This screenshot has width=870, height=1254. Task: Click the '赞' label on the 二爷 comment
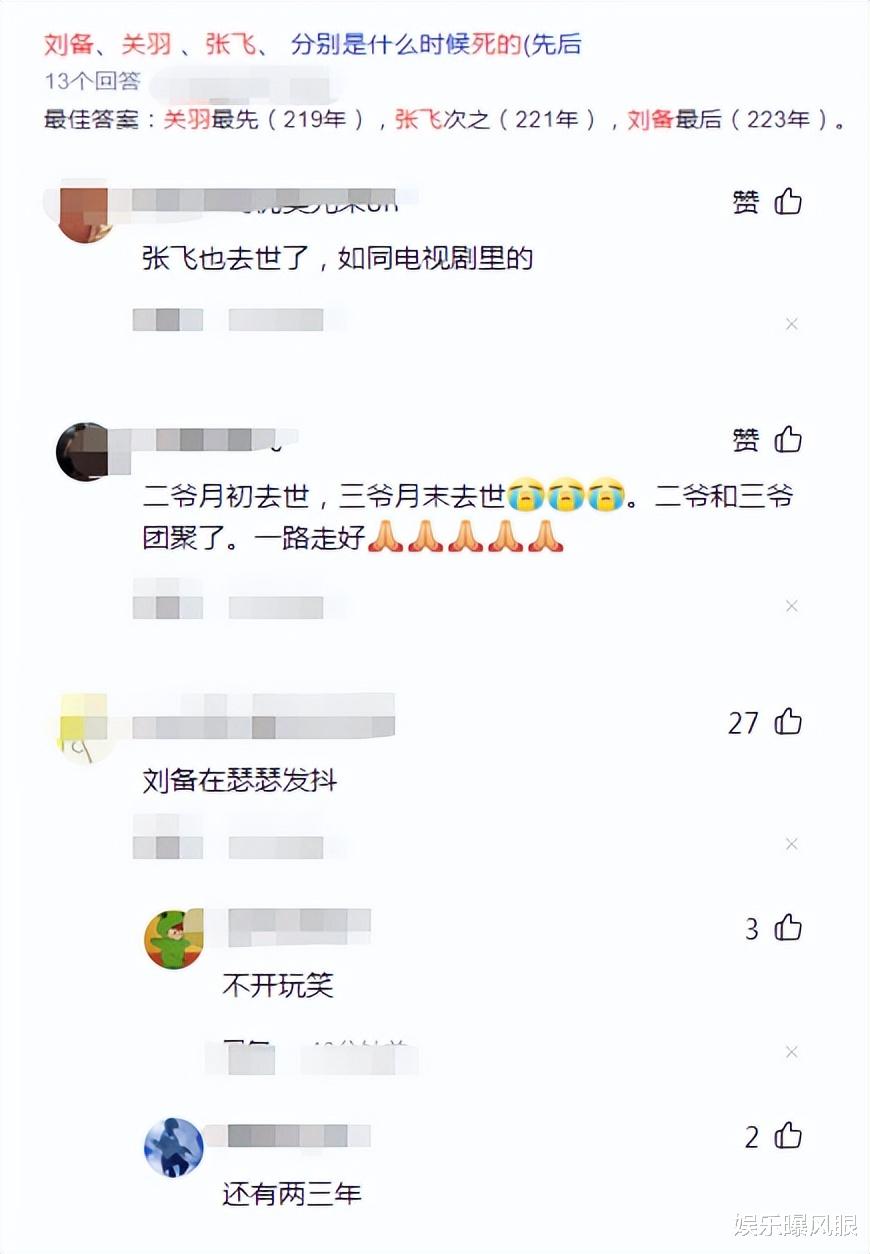(746, 441)
